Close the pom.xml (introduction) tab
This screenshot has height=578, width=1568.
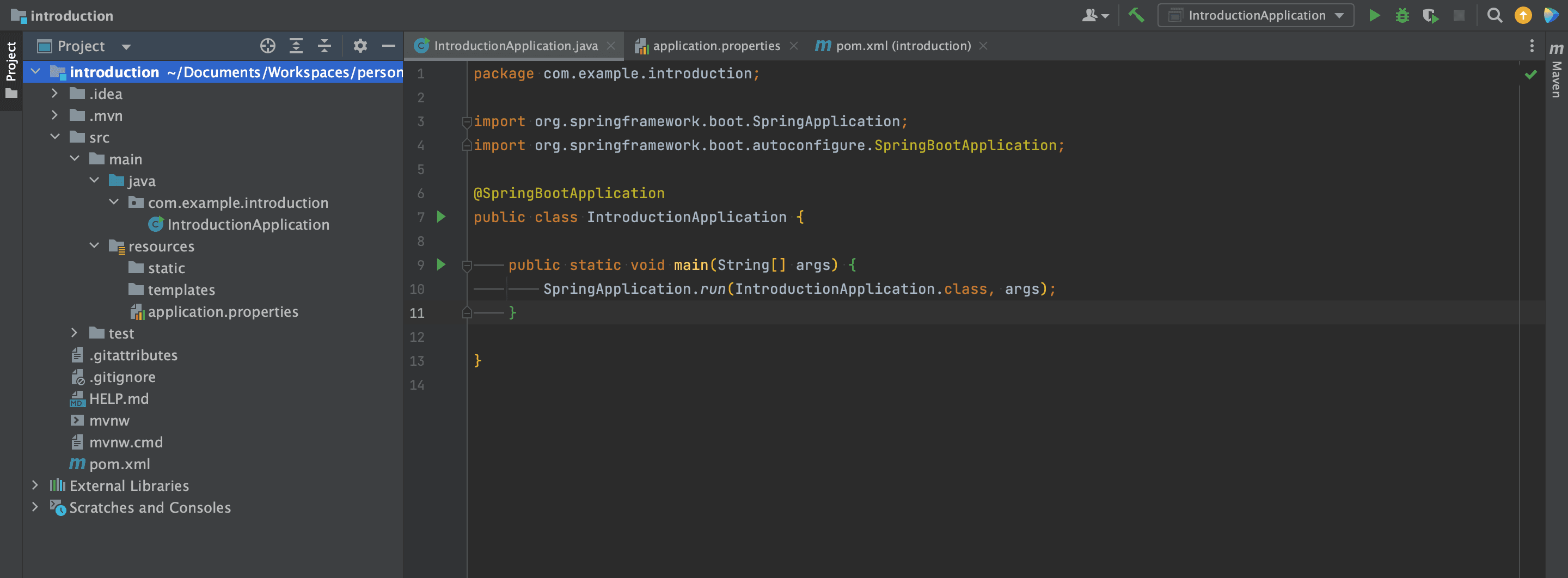(x=983, y=46)
